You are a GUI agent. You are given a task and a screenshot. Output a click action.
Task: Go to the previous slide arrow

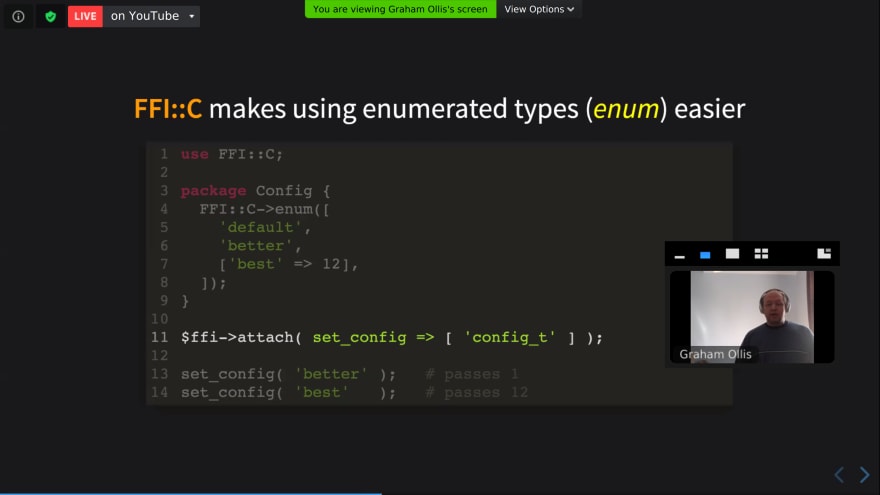839,475
